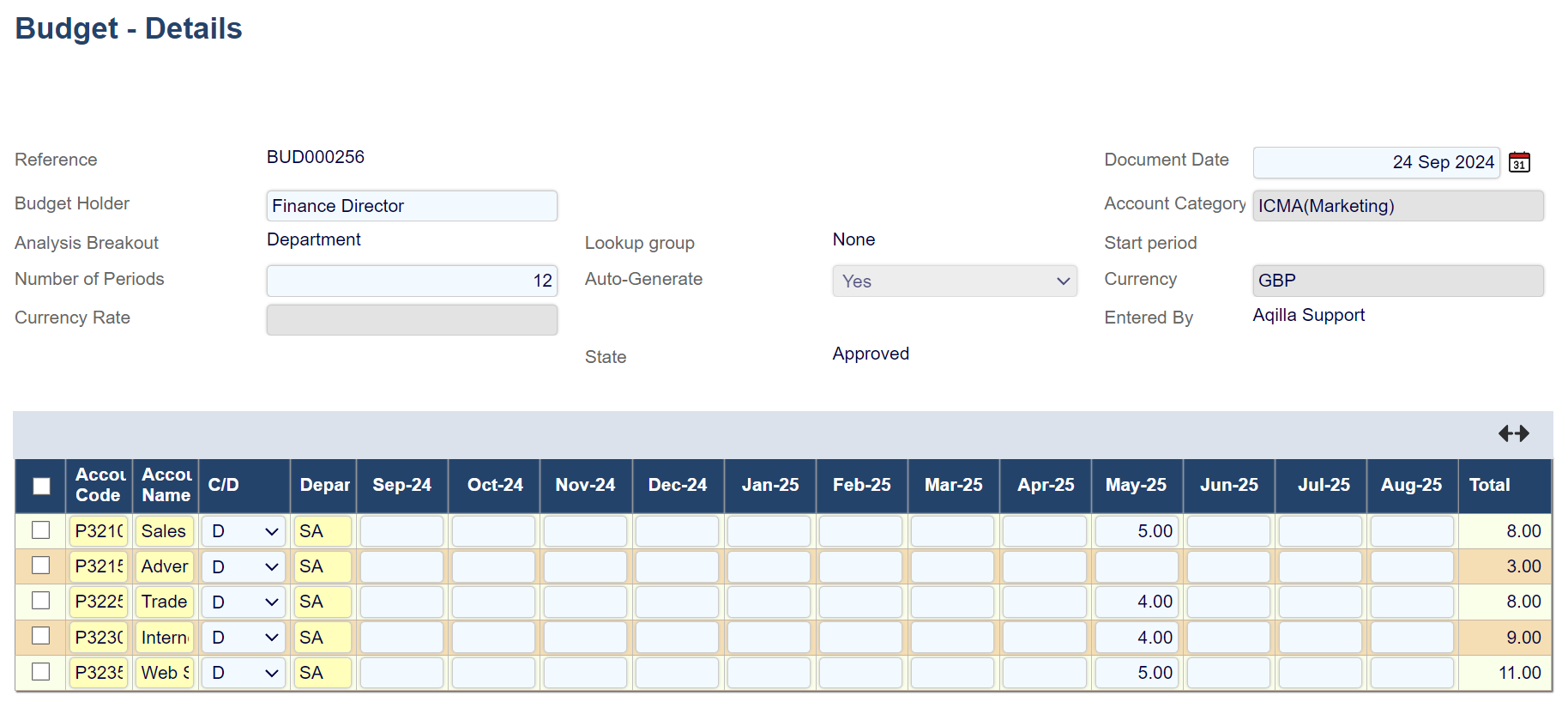Expand the C/D dropdown in Web row

point(244,673)
